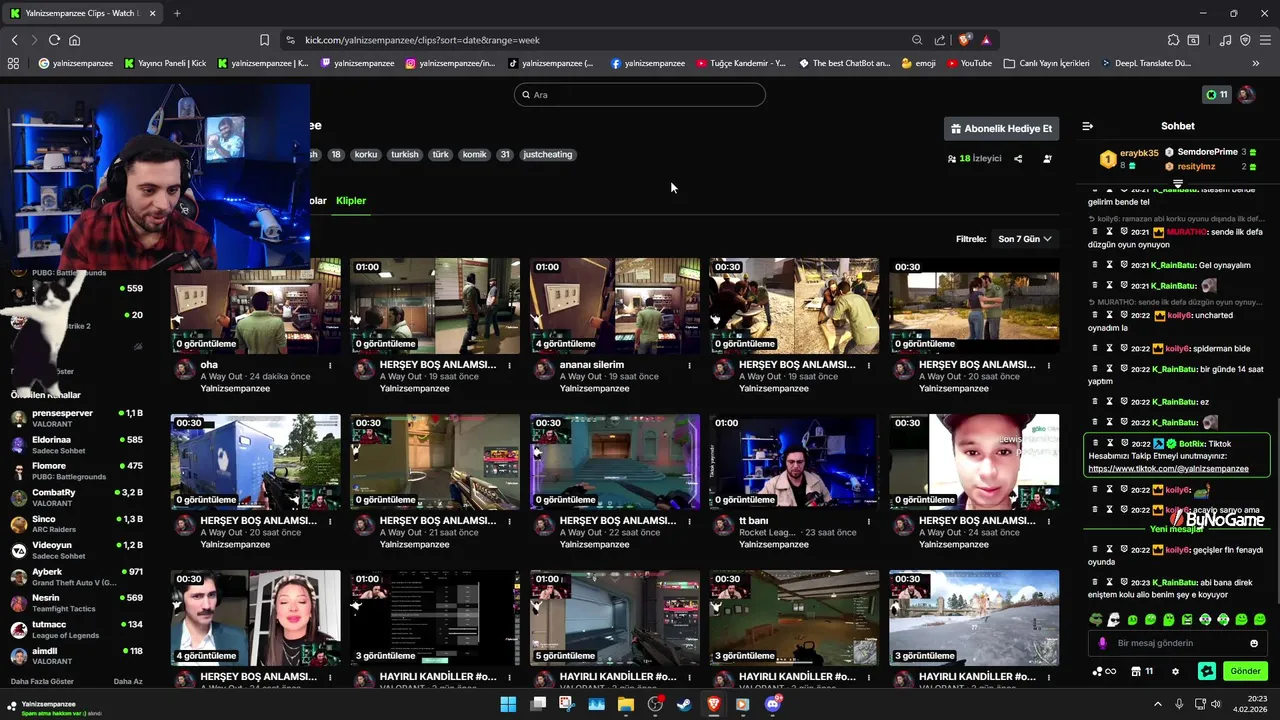The image size is (1280, 720).
Task: Reload the page with the browser refresh icon
Action: pos(54,40)
